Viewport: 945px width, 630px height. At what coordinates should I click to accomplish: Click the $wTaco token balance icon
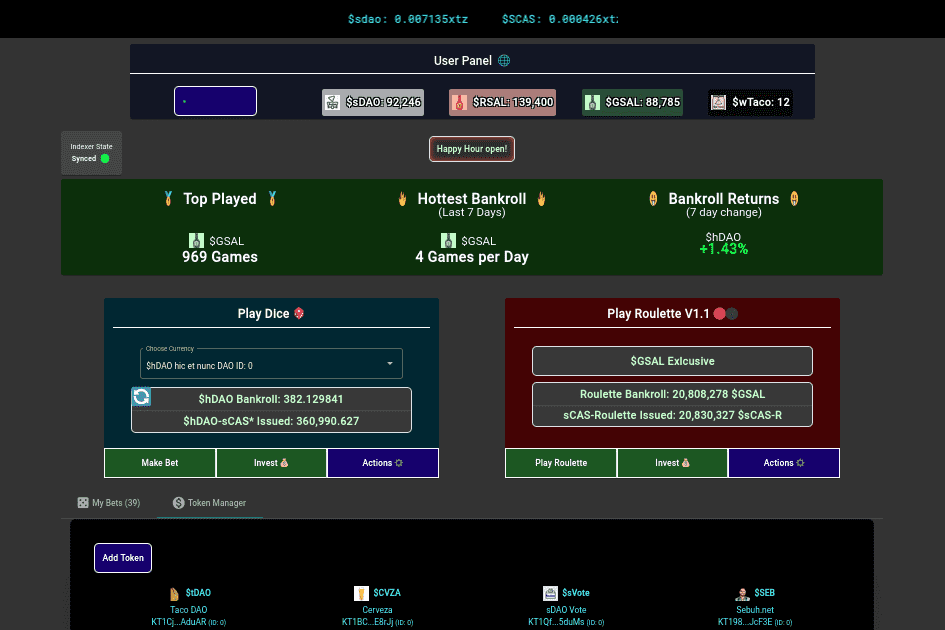718,102
